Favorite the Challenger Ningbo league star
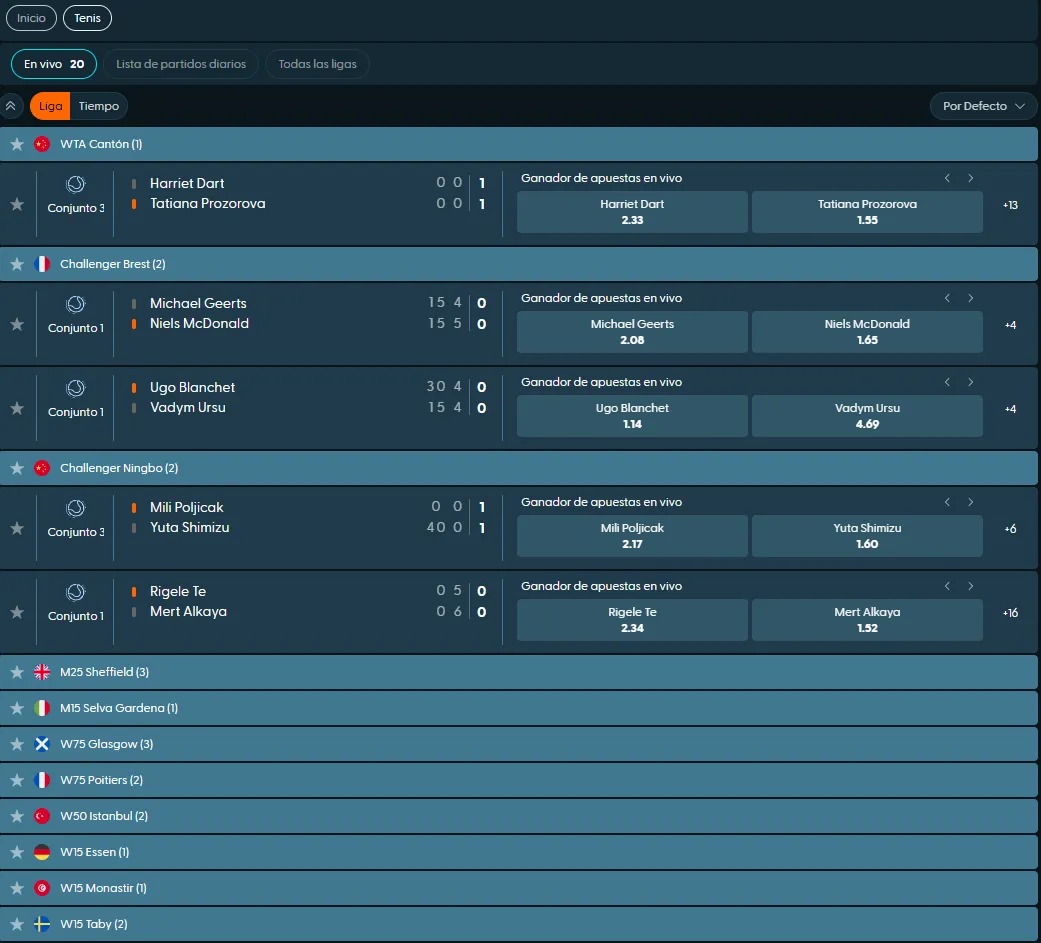1041x943 pixels. (17, 468)
